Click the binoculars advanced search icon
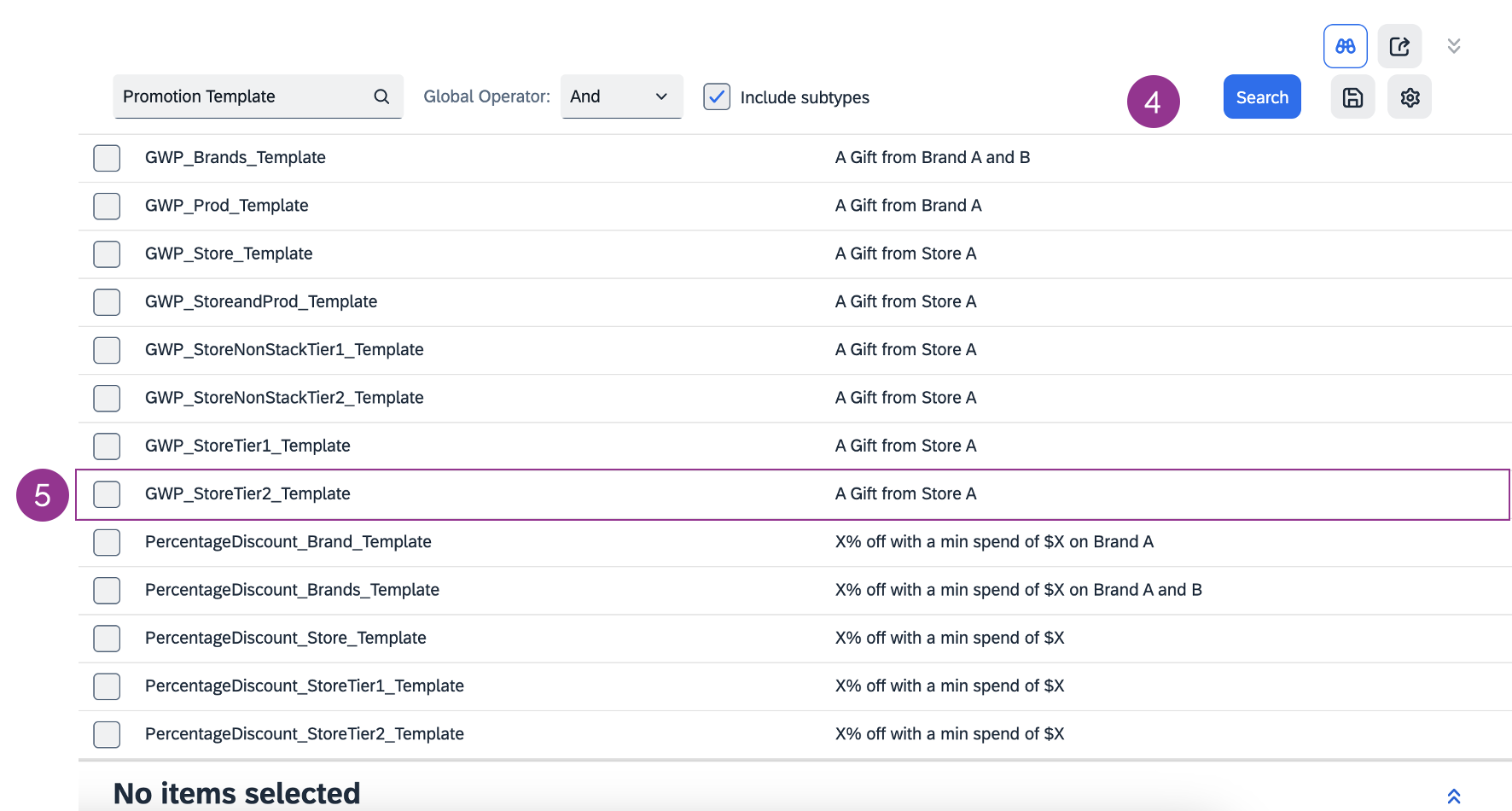Viewport: 1512px width, 811px height. click(x=1345, y=46)
